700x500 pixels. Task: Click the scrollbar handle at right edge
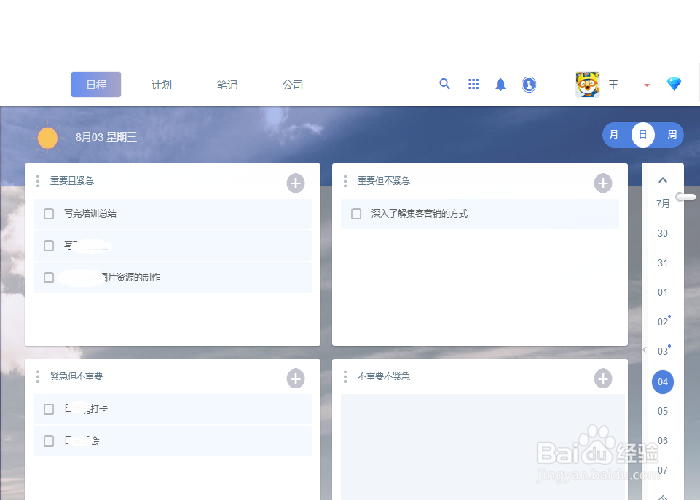686,196
